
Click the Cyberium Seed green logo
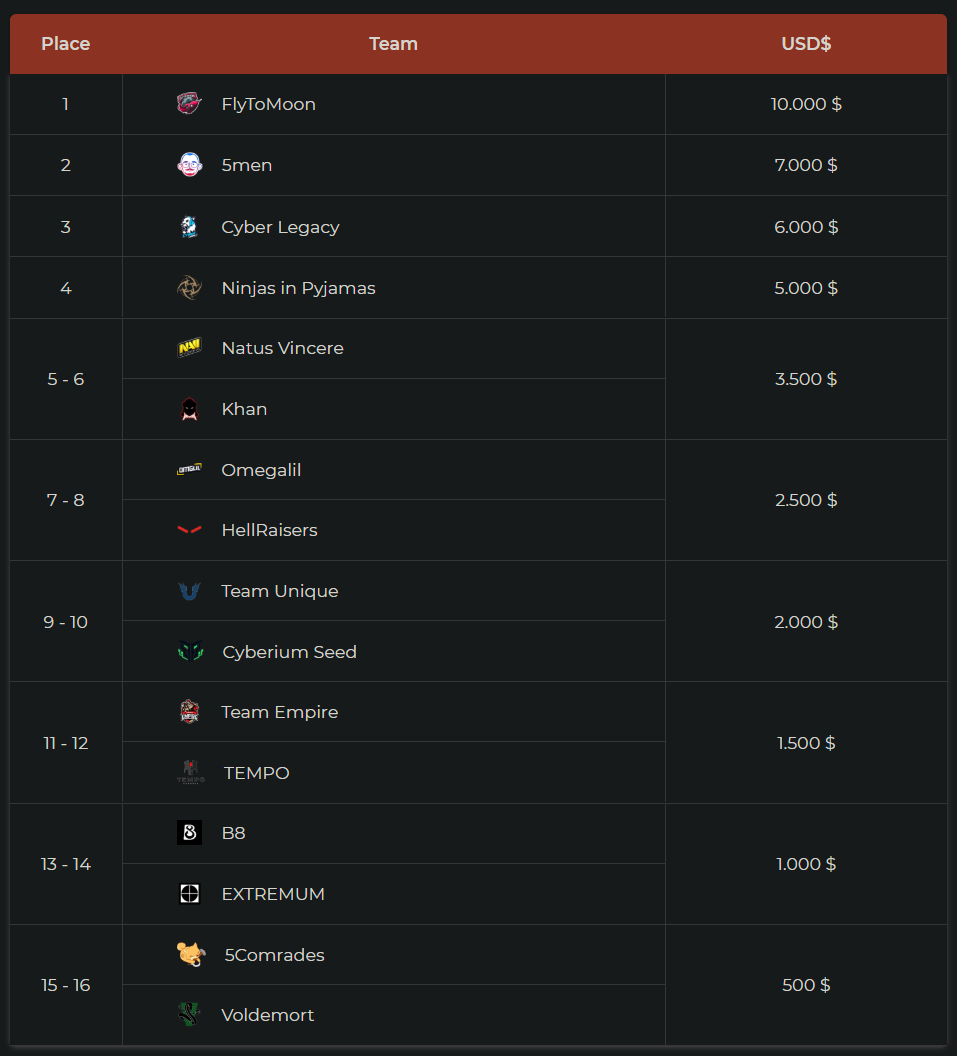pos(190,652)
